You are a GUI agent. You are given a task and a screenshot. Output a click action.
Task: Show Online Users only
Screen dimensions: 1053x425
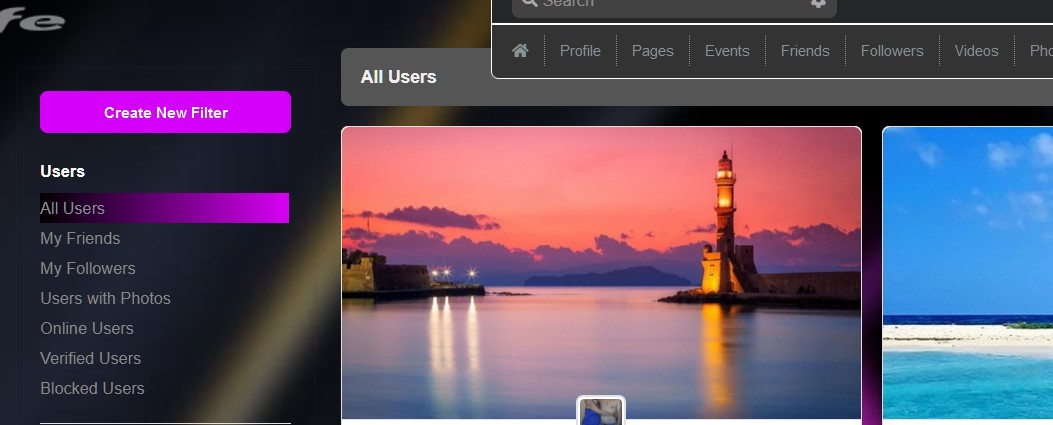coord(87,328)
